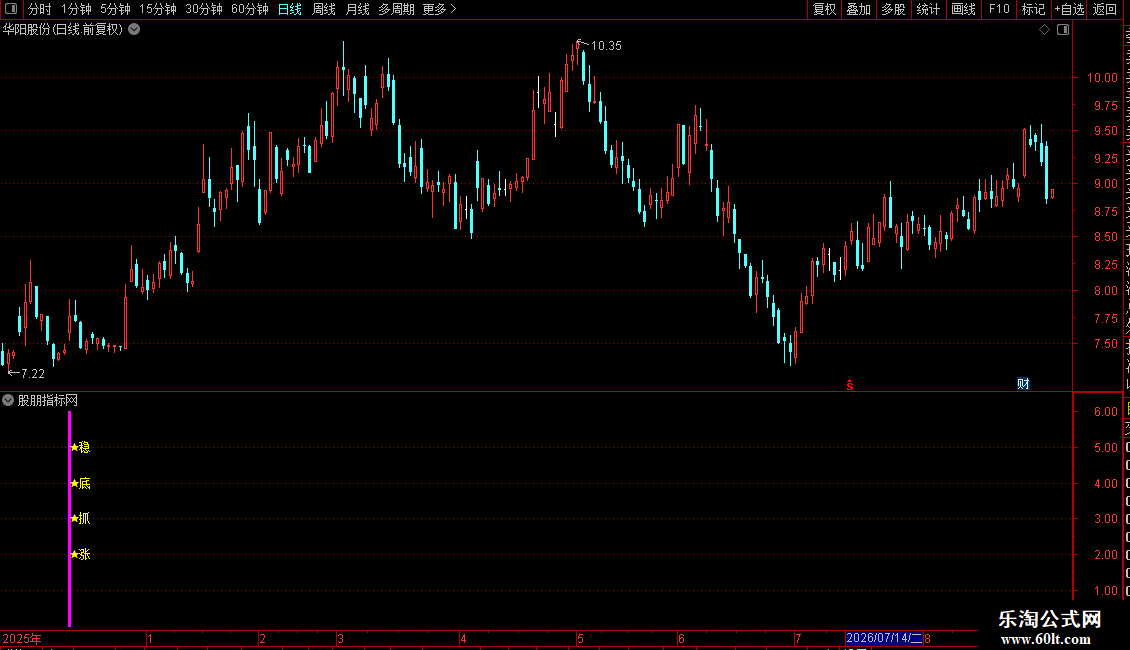Add stock via +自选 button
The image size is (1130, 650).
pyautogui.click(x=1069, y=9)
